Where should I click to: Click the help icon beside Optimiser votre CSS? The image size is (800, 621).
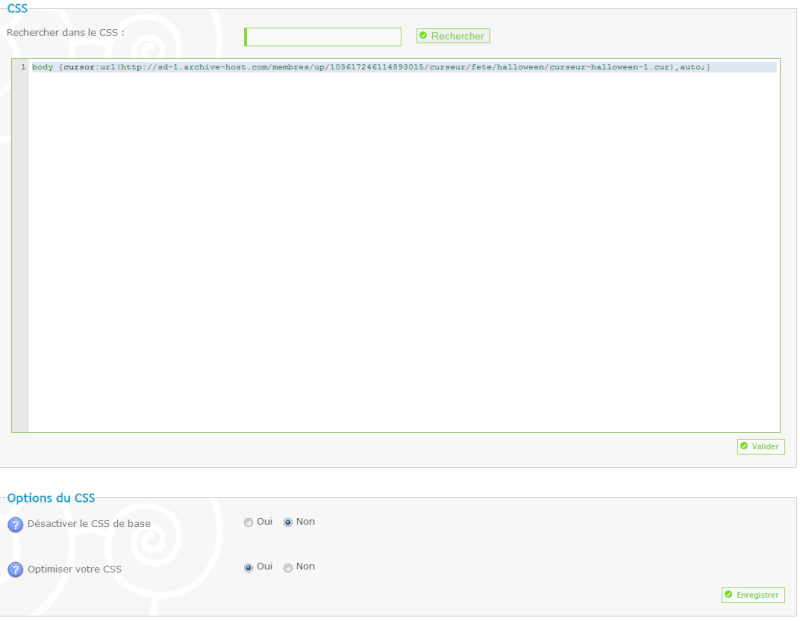(x=15, y=569)
